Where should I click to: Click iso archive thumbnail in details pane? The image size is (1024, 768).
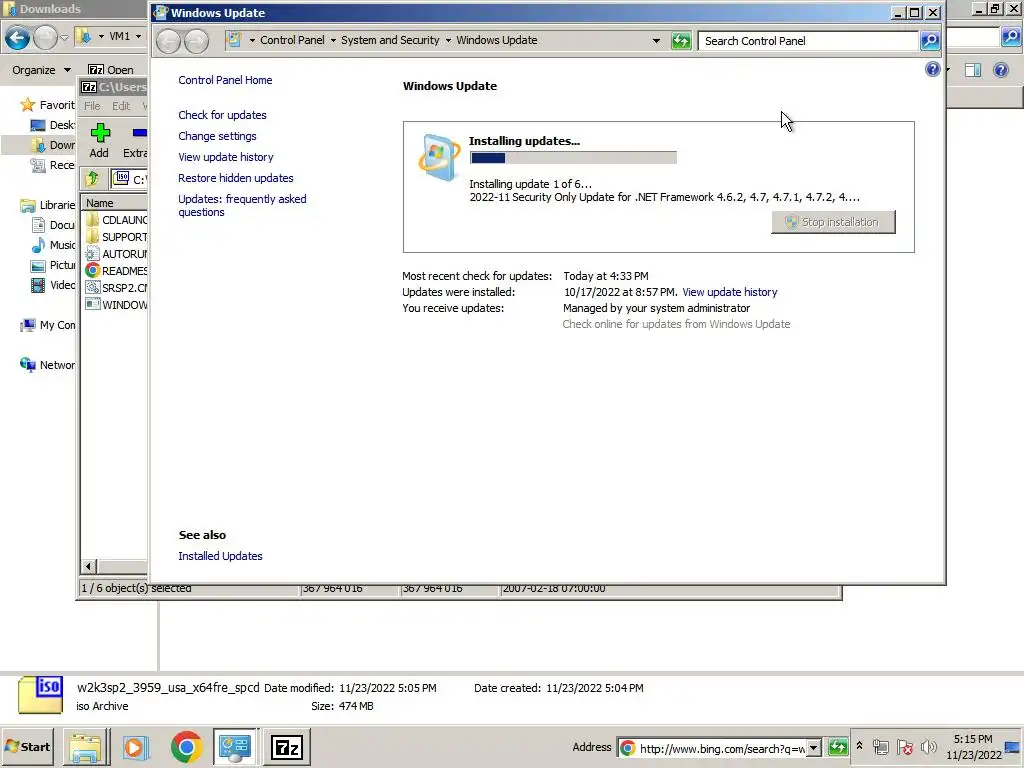[x=40, y=694]
